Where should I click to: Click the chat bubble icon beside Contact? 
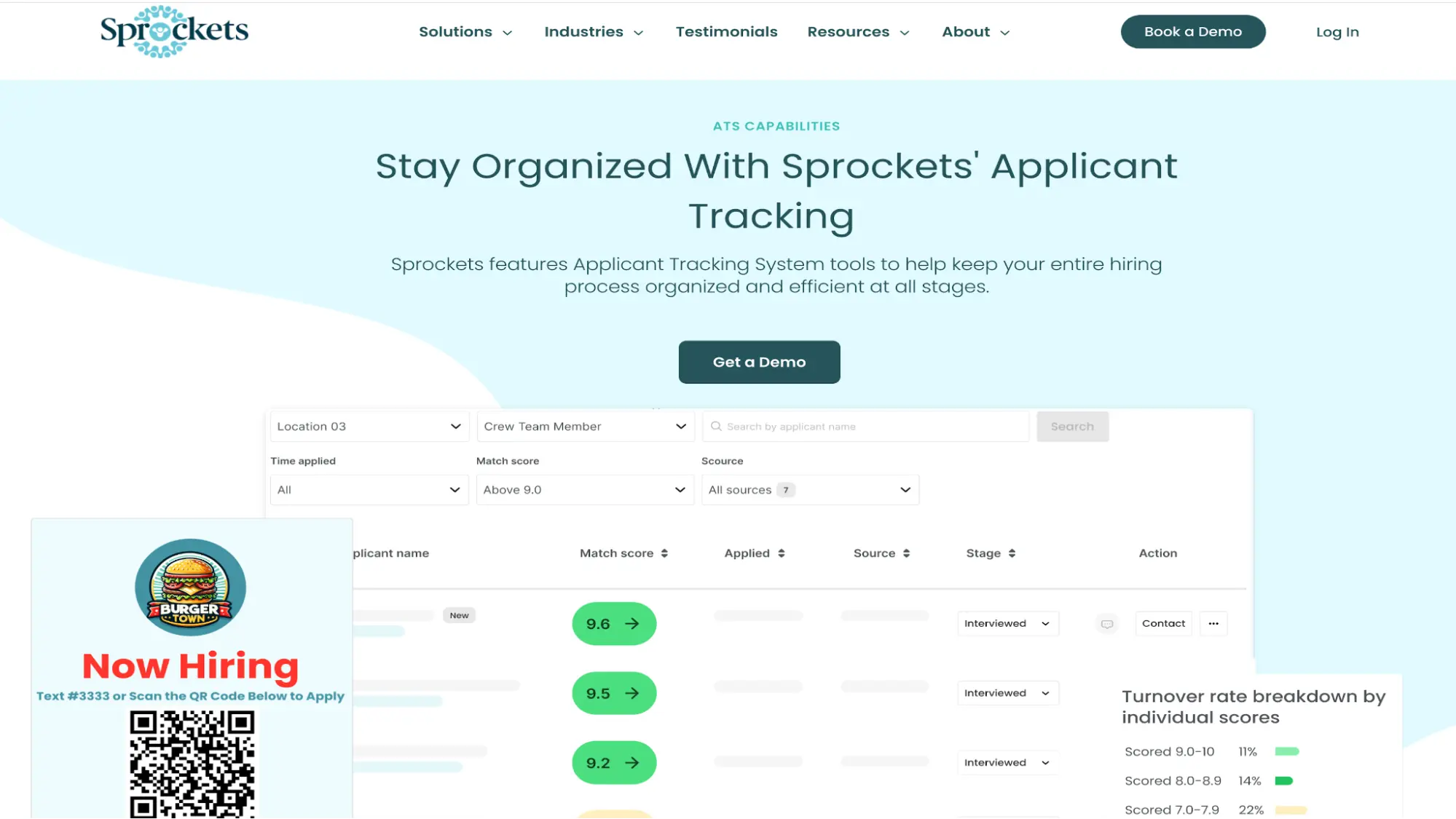tap(1106, 624)
